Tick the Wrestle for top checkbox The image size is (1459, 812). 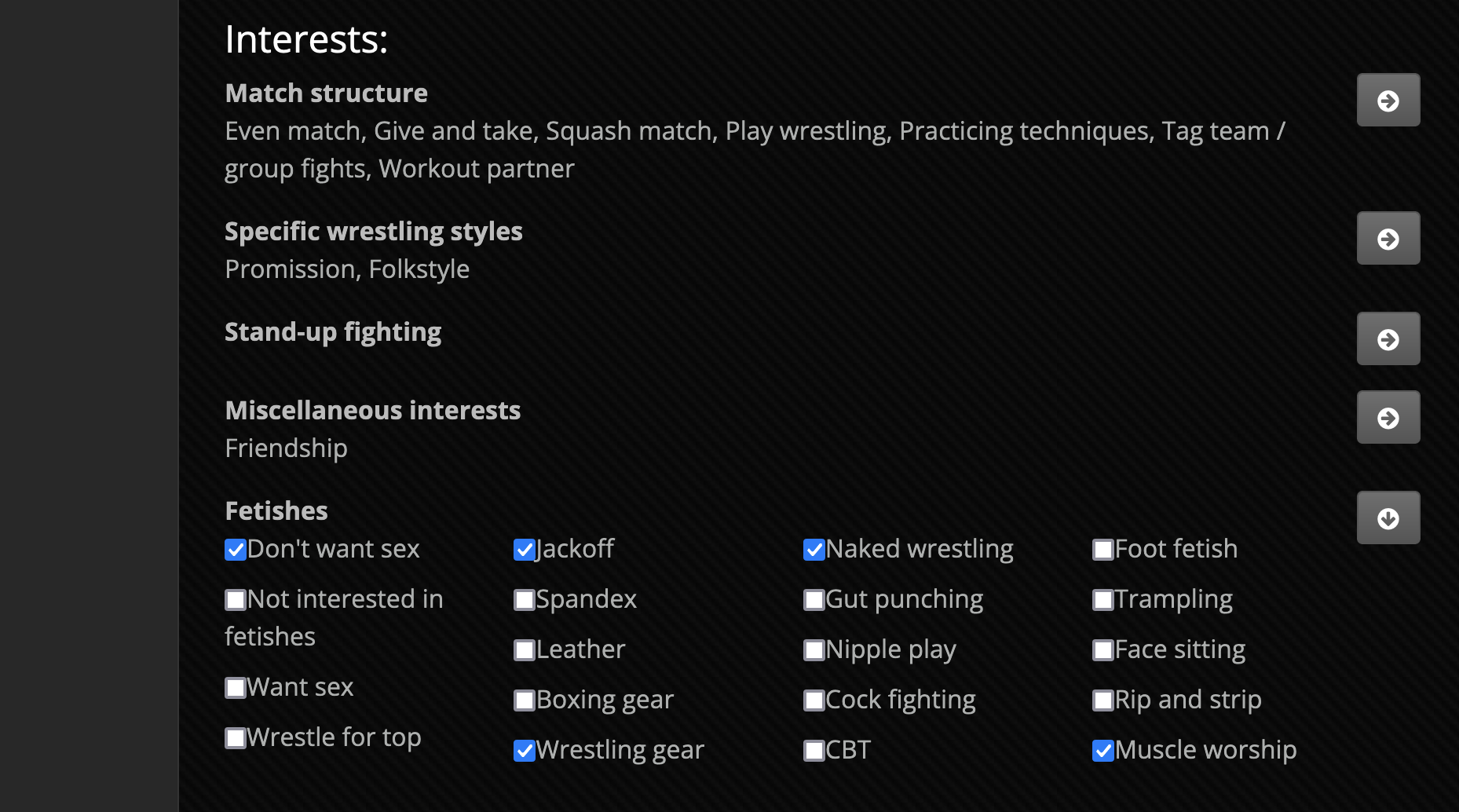pos(236,738)
